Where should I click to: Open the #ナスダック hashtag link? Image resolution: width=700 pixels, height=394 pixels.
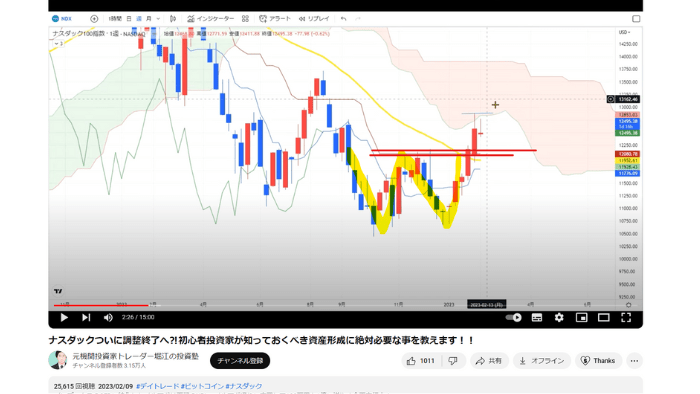243,386
